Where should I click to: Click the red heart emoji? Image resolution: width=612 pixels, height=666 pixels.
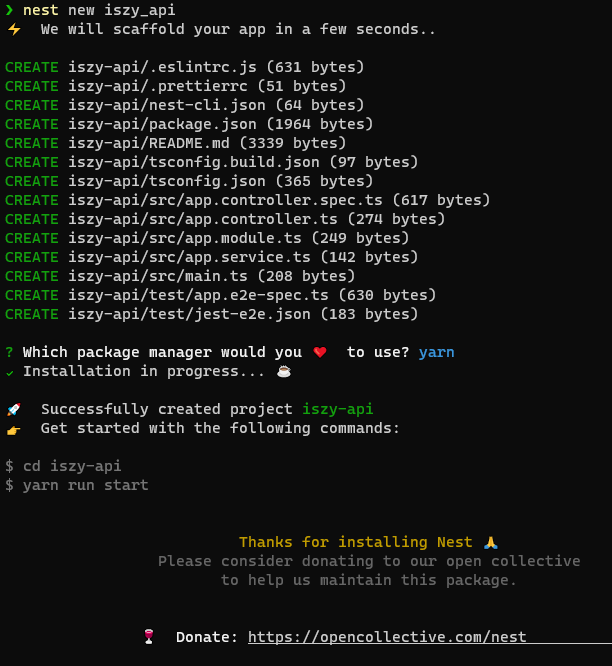coord(320,352)
